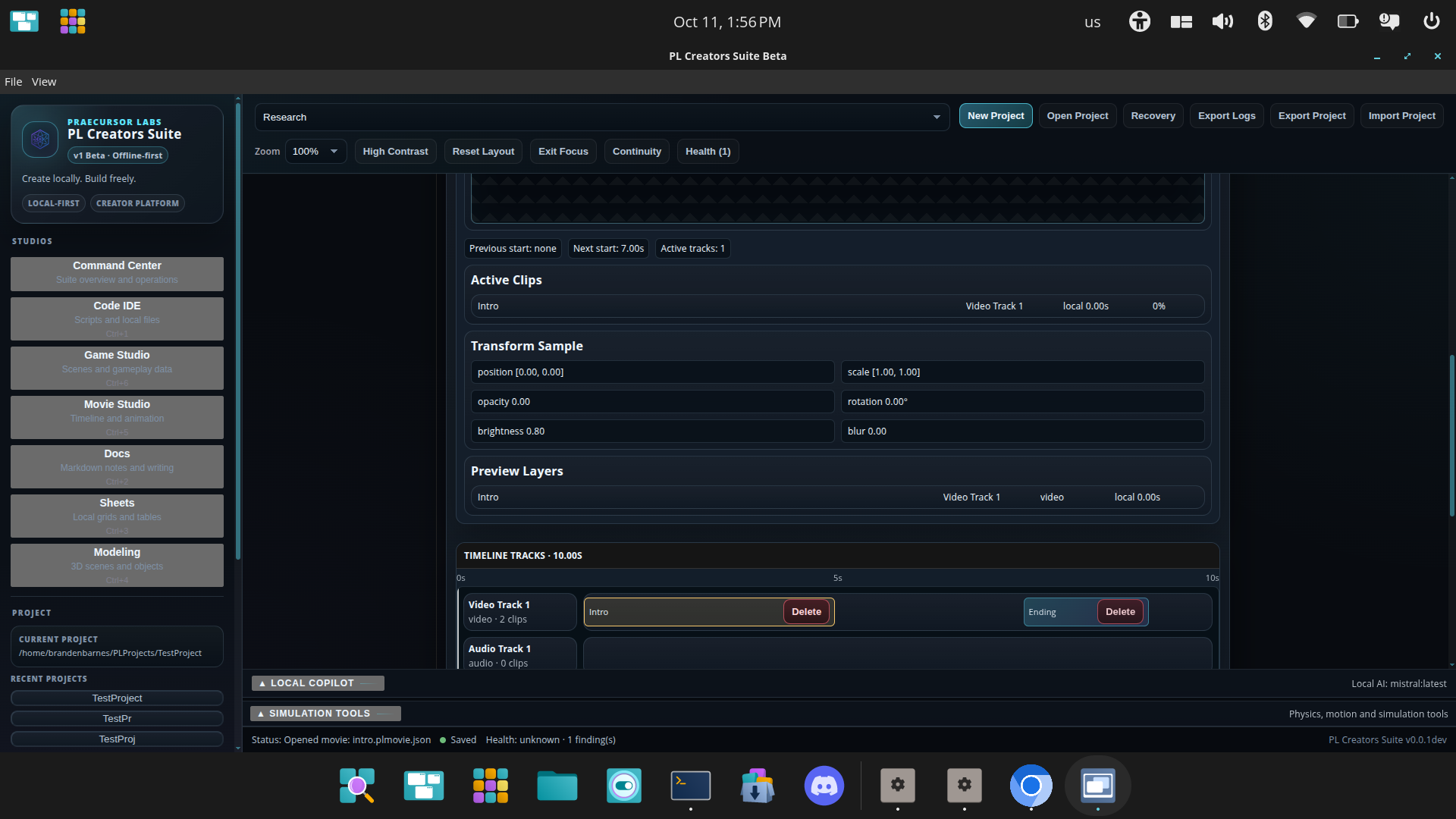Delete the Ending clip

click(x=1120, y=612)
